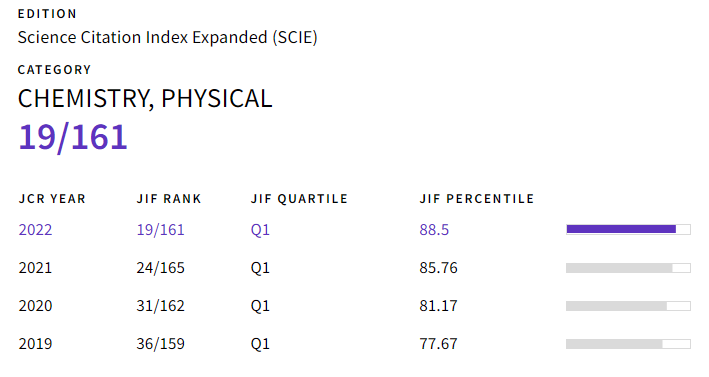Select the gray 2019 percentile bar
The image size is (709, 377).
pyautogui.click(x=628, y=344)
